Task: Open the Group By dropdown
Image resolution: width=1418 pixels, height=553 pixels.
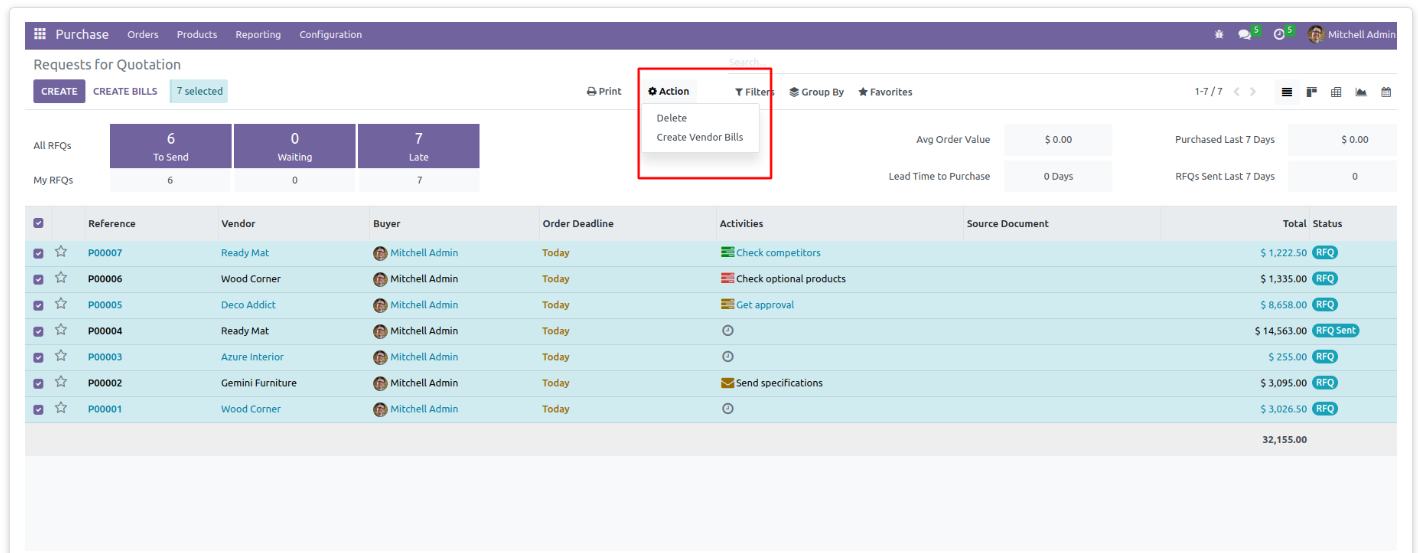Action: tap(816, 92)
